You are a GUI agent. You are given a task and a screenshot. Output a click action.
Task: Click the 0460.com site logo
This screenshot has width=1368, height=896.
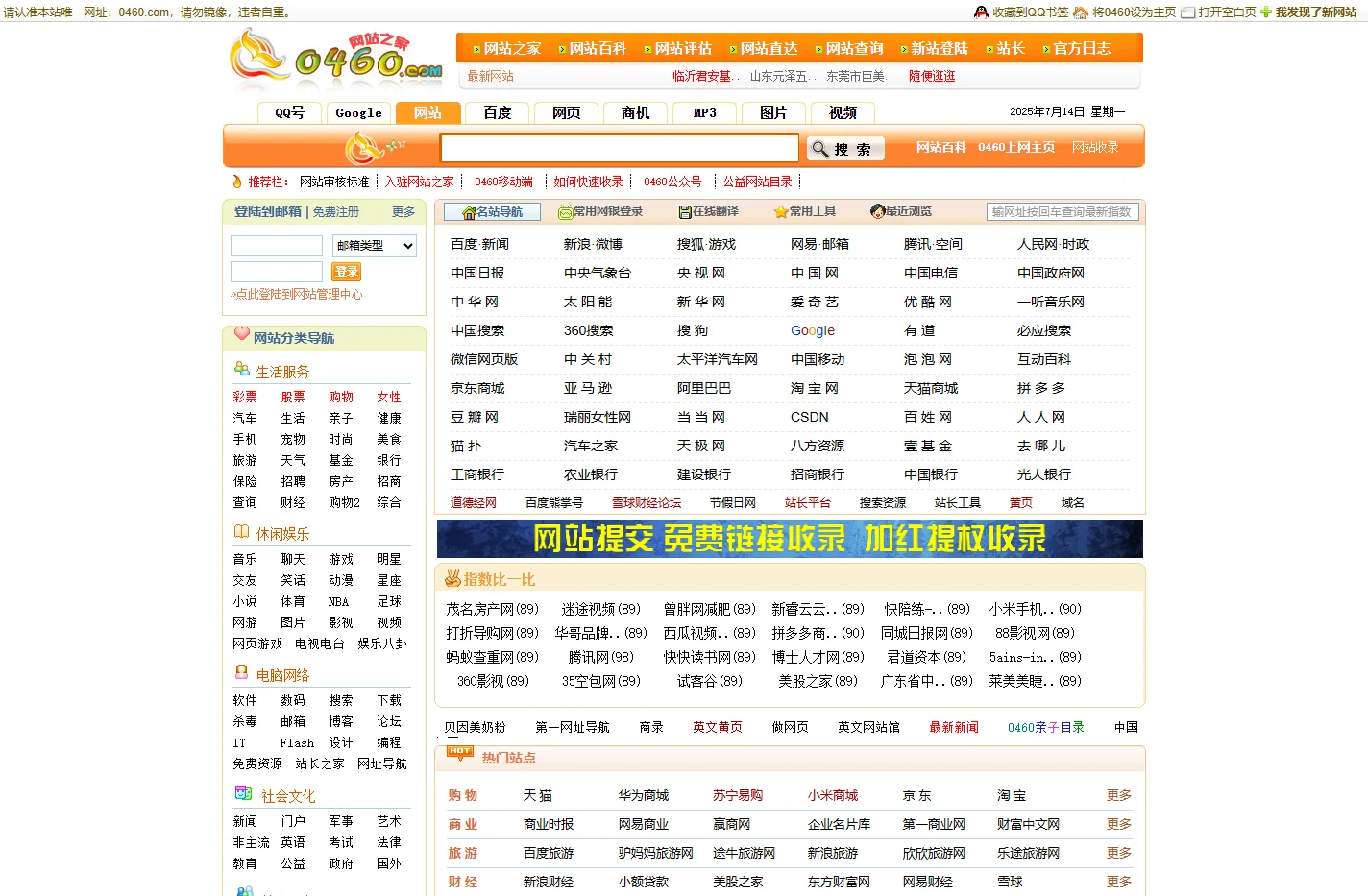[336, 58]
